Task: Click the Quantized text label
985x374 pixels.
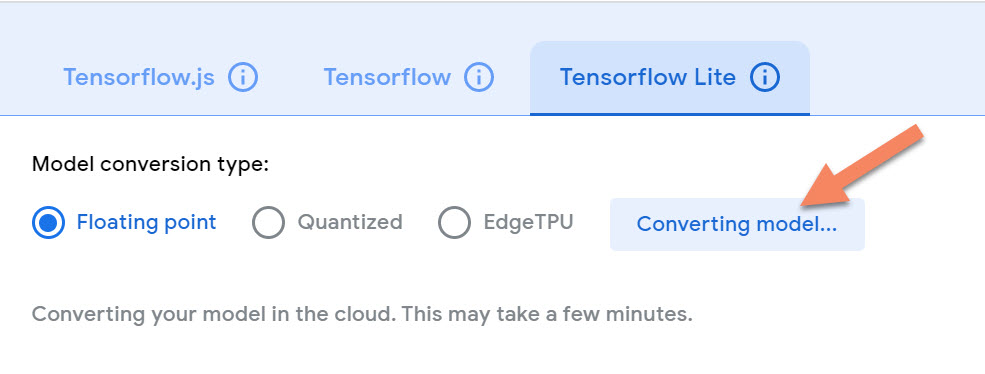Action: 350,222
